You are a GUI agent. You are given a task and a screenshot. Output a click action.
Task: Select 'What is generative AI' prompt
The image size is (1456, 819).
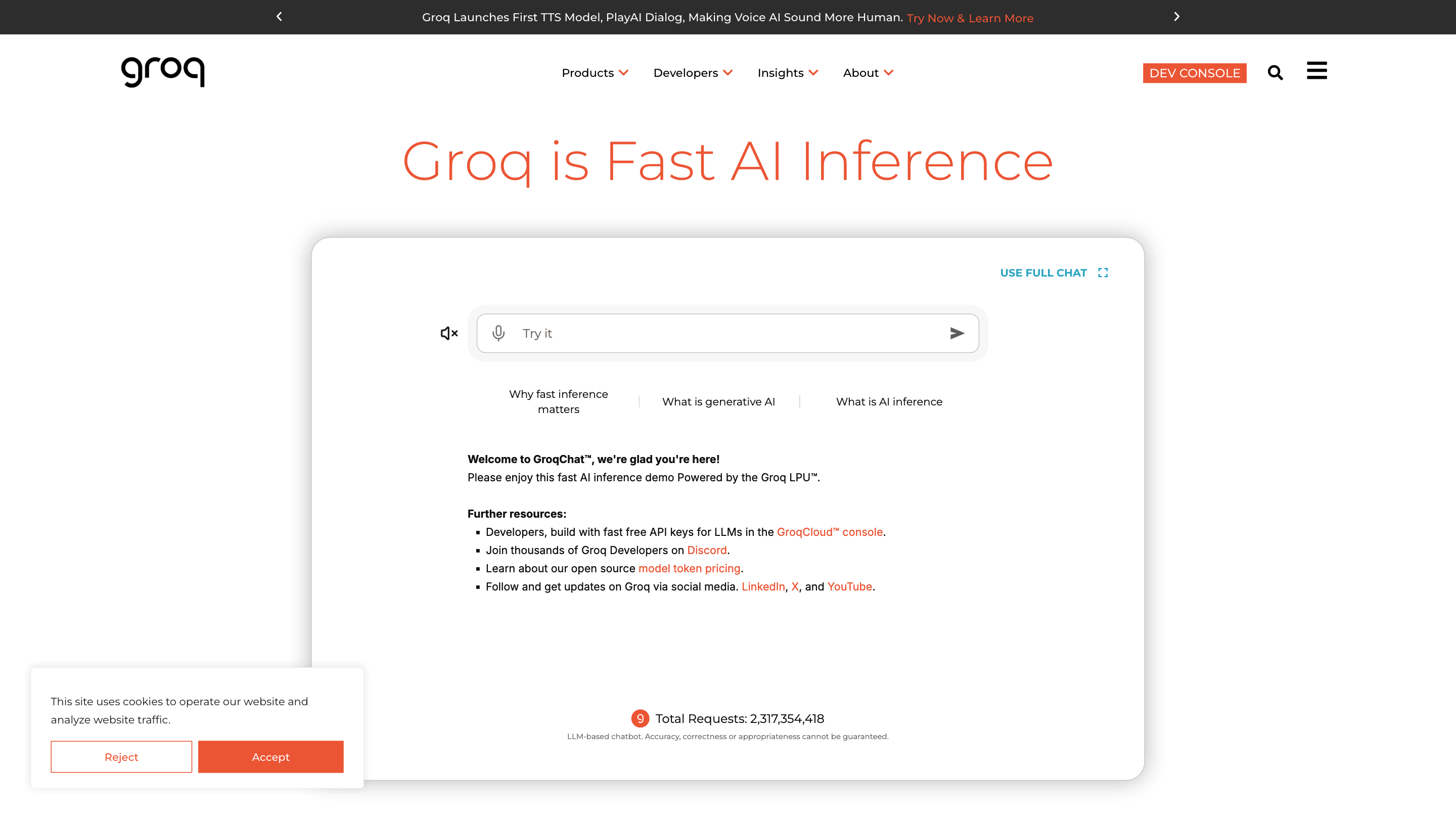[x=718, y=401]
